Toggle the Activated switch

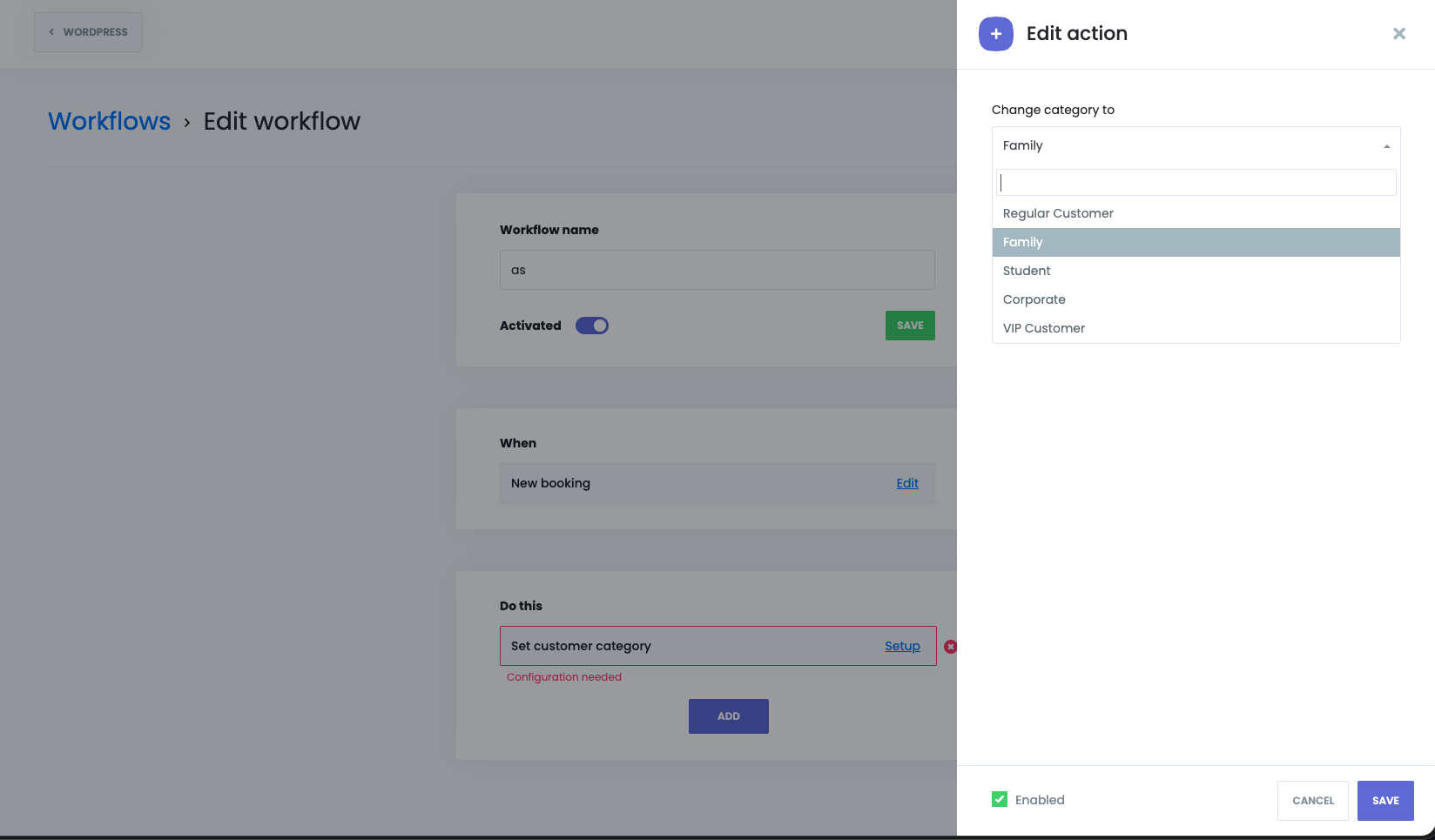pos(592,326)
